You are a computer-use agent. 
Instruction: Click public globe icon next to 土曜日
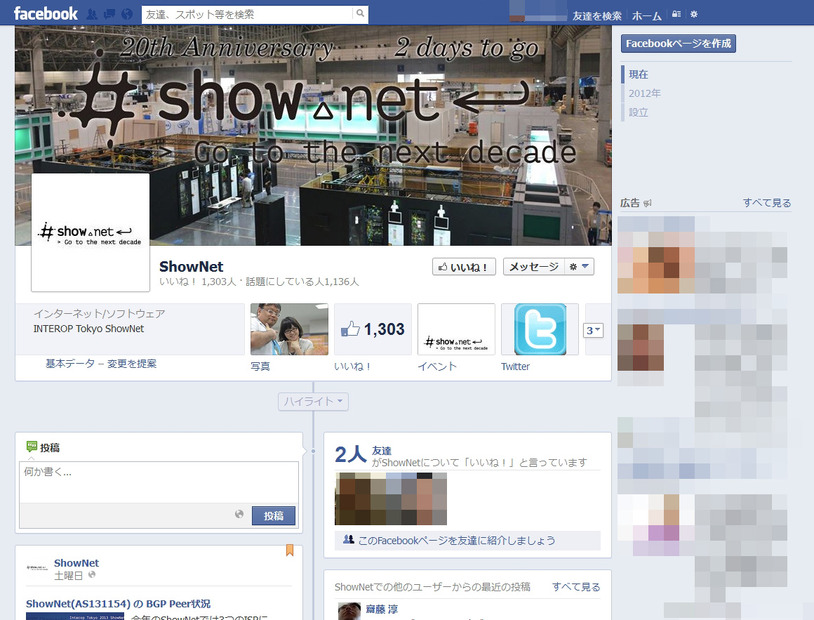92,575
